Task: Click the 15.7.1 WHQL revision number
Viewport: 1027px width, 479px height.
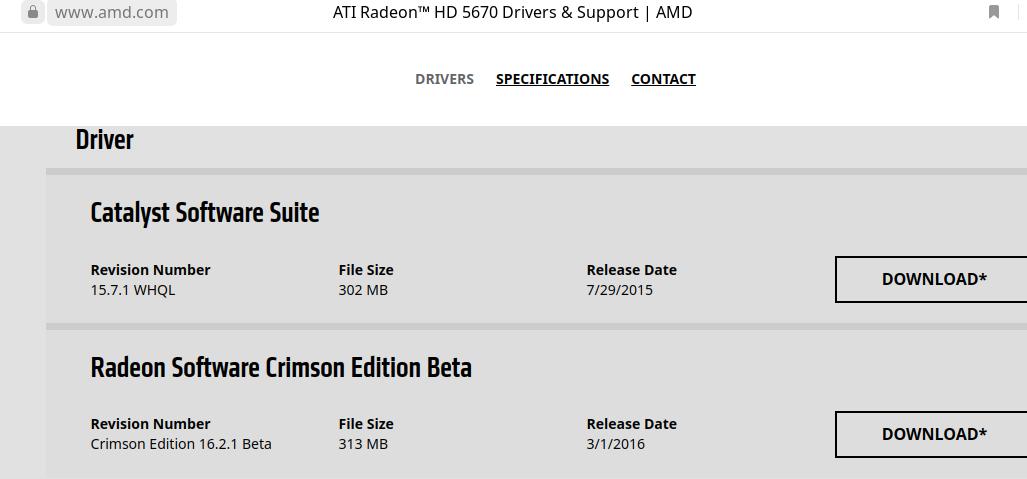Action: (x=133, y=290)
